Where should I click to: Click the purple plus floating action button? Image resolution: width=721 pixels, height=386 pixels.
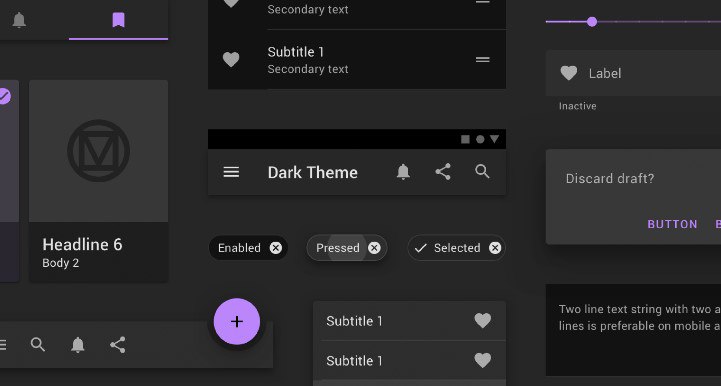237,322
